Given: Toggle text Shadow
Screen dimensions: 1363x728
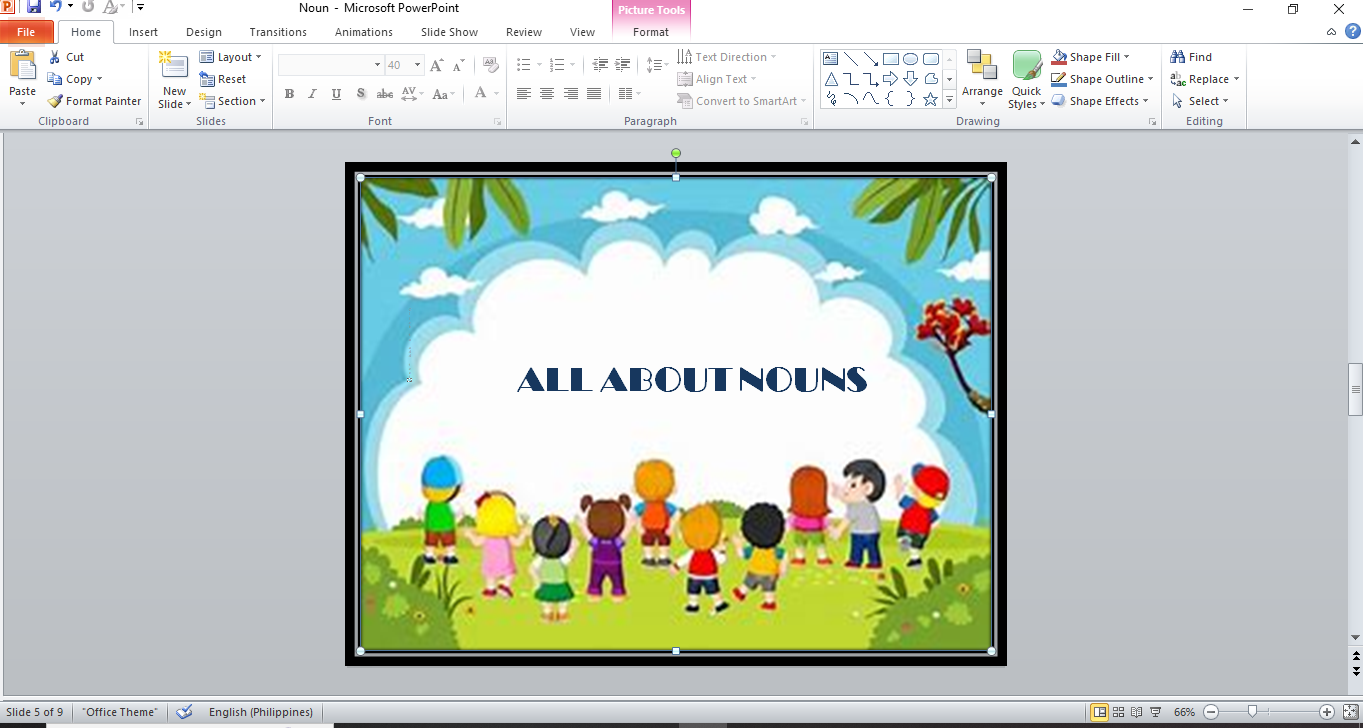Looking at the screenshot, I should [x=360, y=94].
